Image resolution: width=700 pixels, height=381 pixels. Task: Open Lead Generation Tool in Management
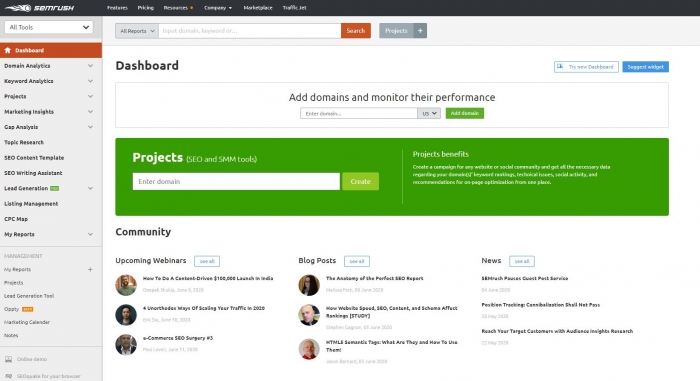click(x=29, y=296)
